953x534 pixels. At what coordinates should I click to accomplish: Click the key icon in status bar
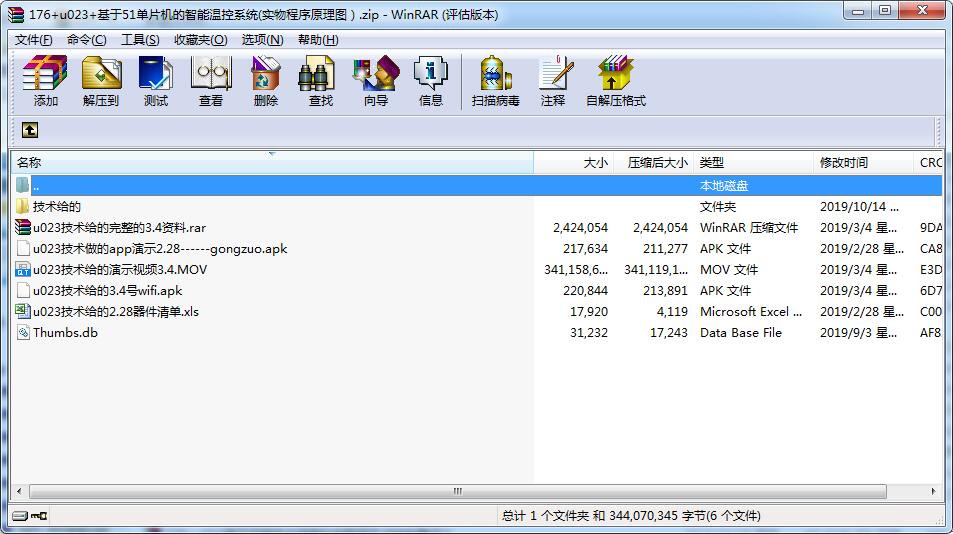[39, 516]
